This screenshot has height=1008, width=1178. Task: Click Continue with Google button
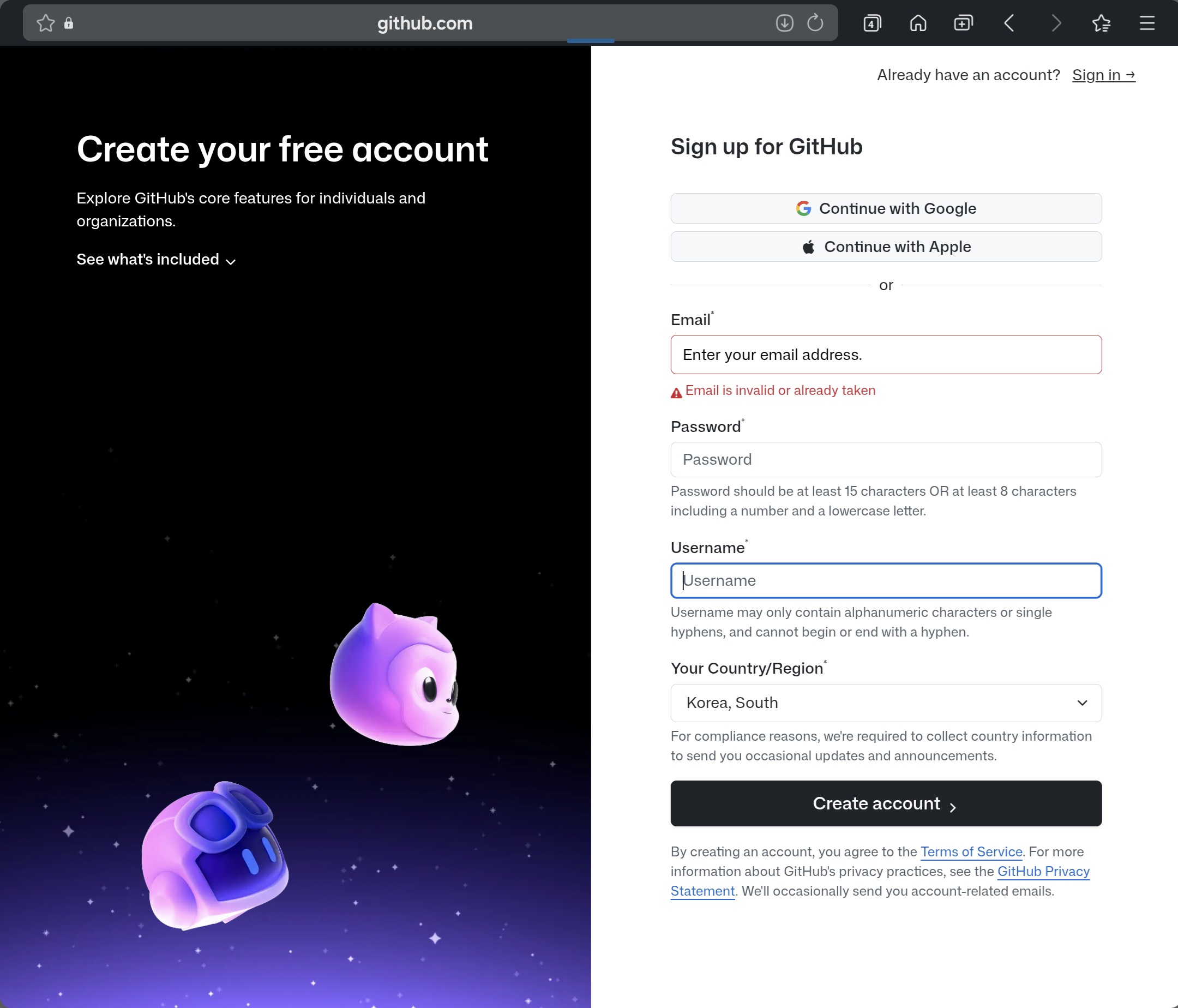[x=886, y=209]
